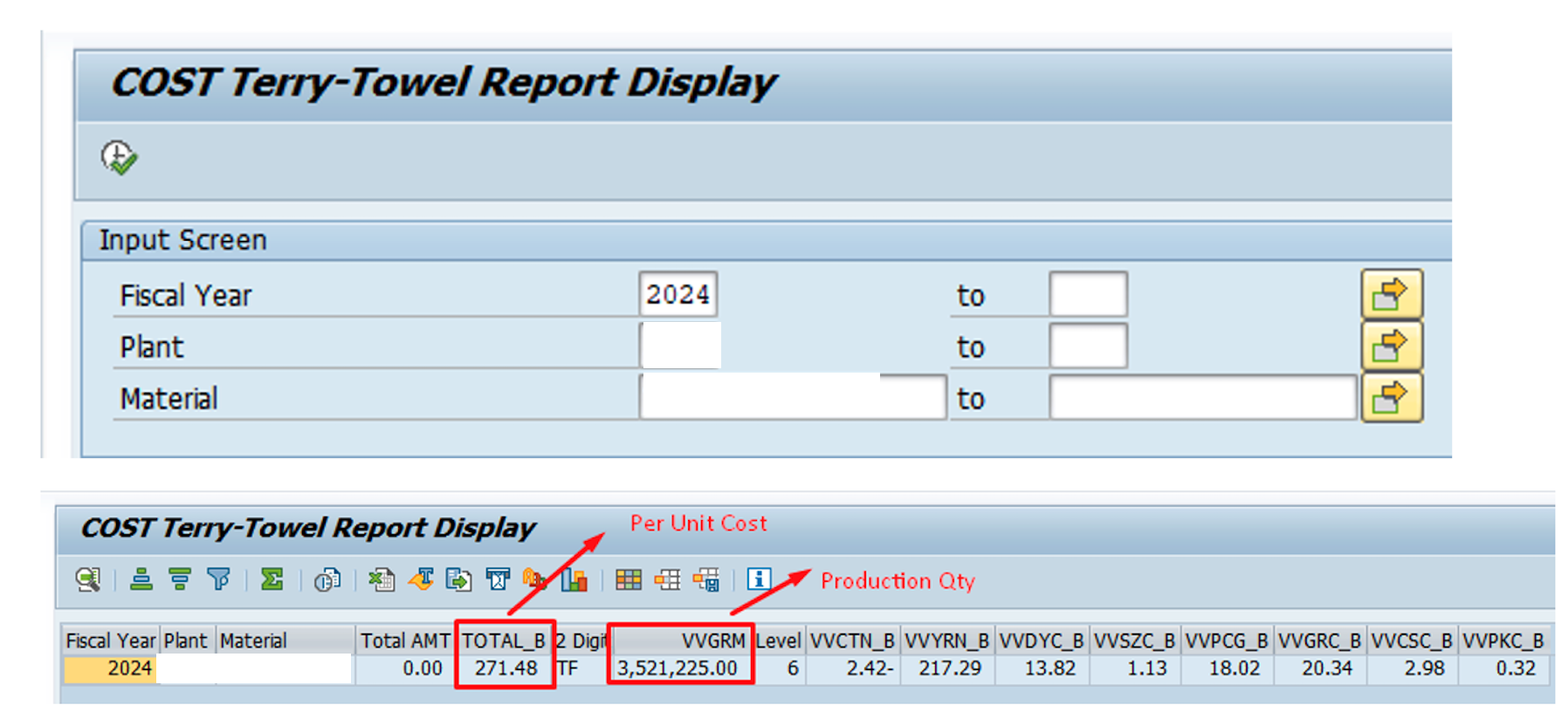Click the Save Layout icon

706,579
